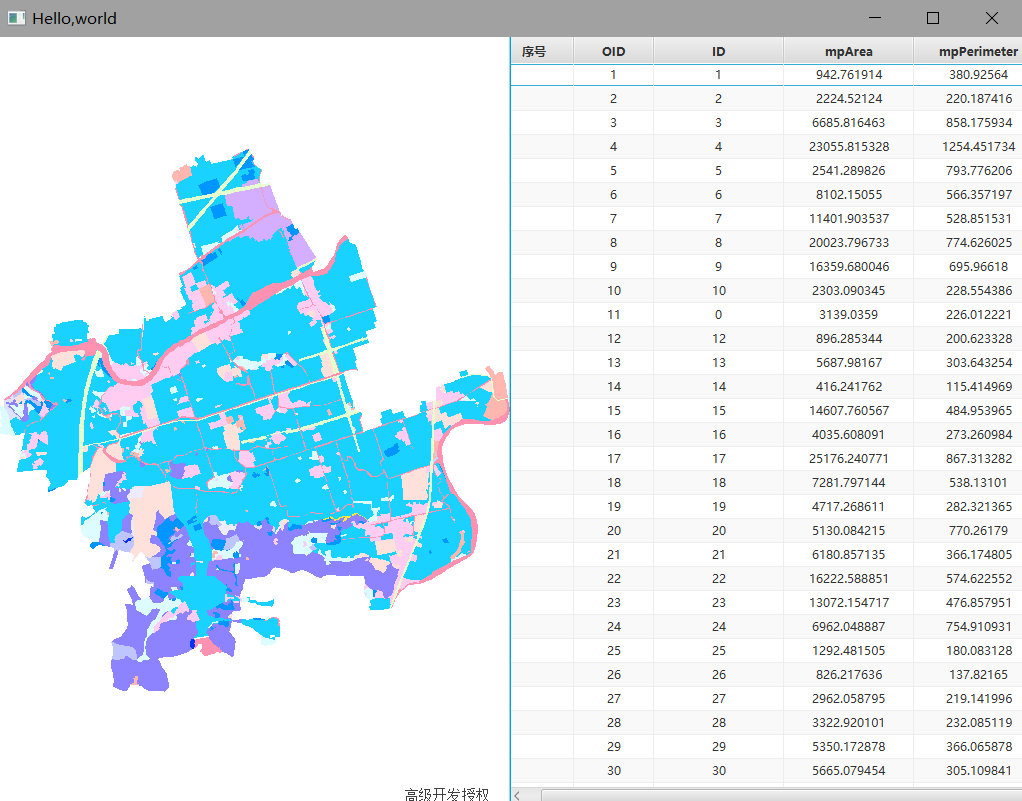Minimize the Hello,world window
This screenshot has width=1022, height=801.
(874, 18)
